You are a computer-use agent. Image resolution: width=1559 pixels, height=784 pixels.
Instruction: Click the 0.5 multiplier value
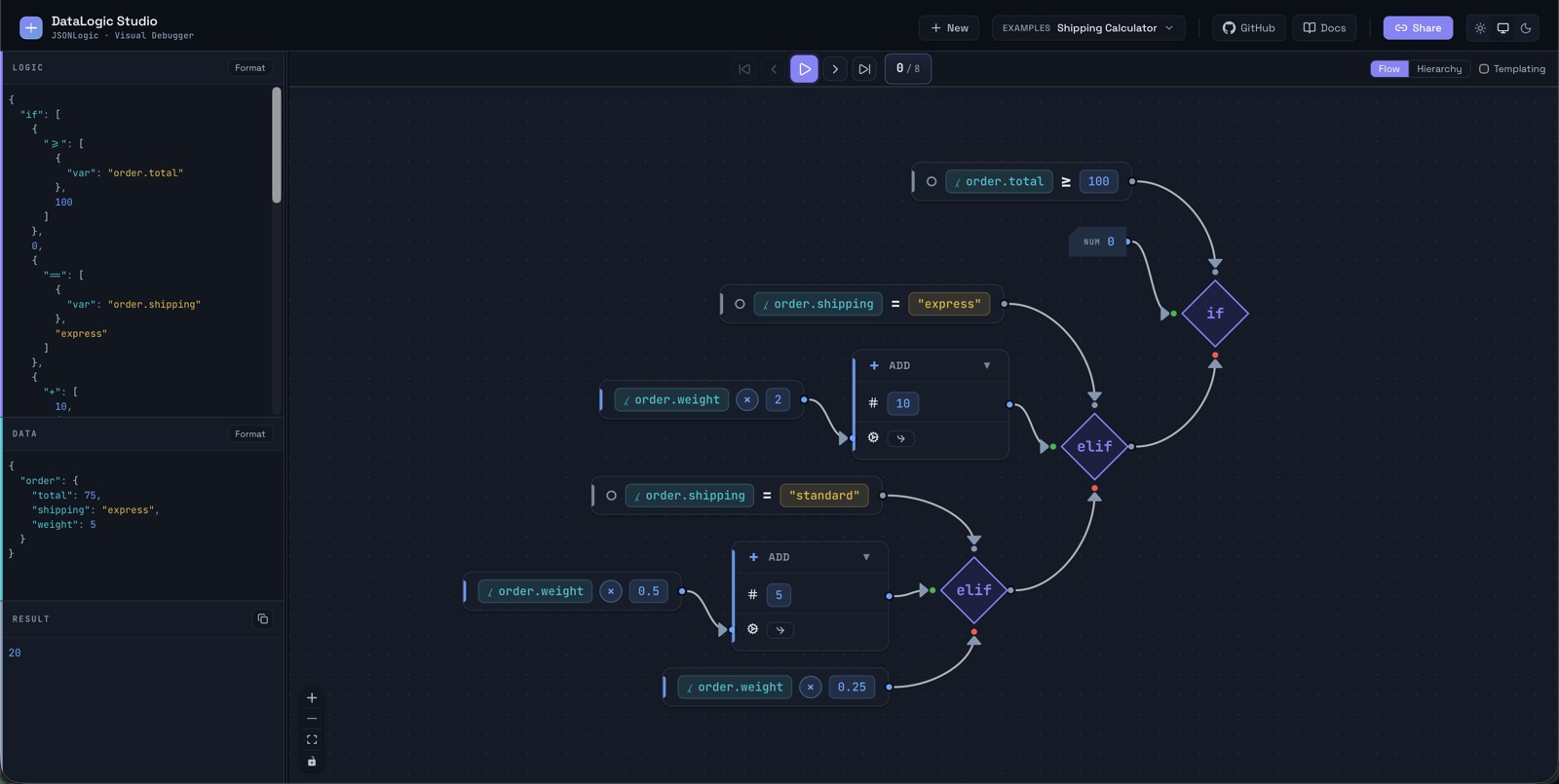(648, 591)
